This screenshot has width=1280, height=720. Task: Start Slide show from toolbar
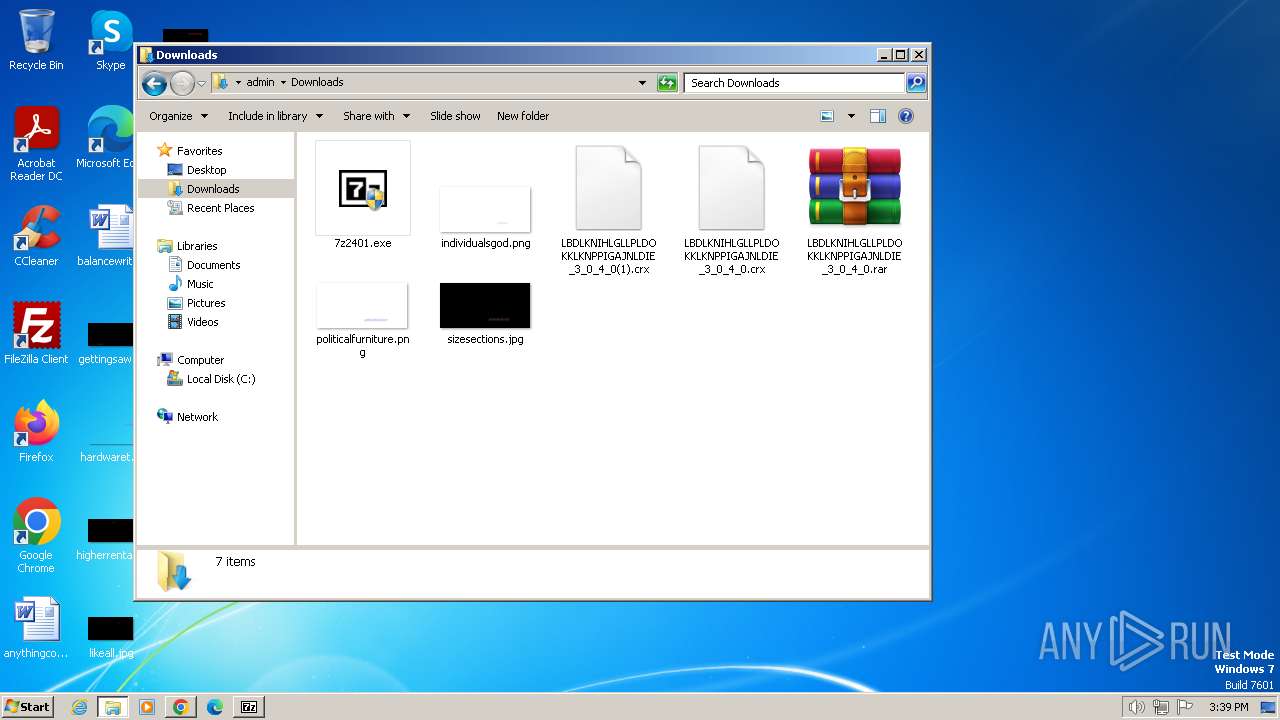coord(455,116)
